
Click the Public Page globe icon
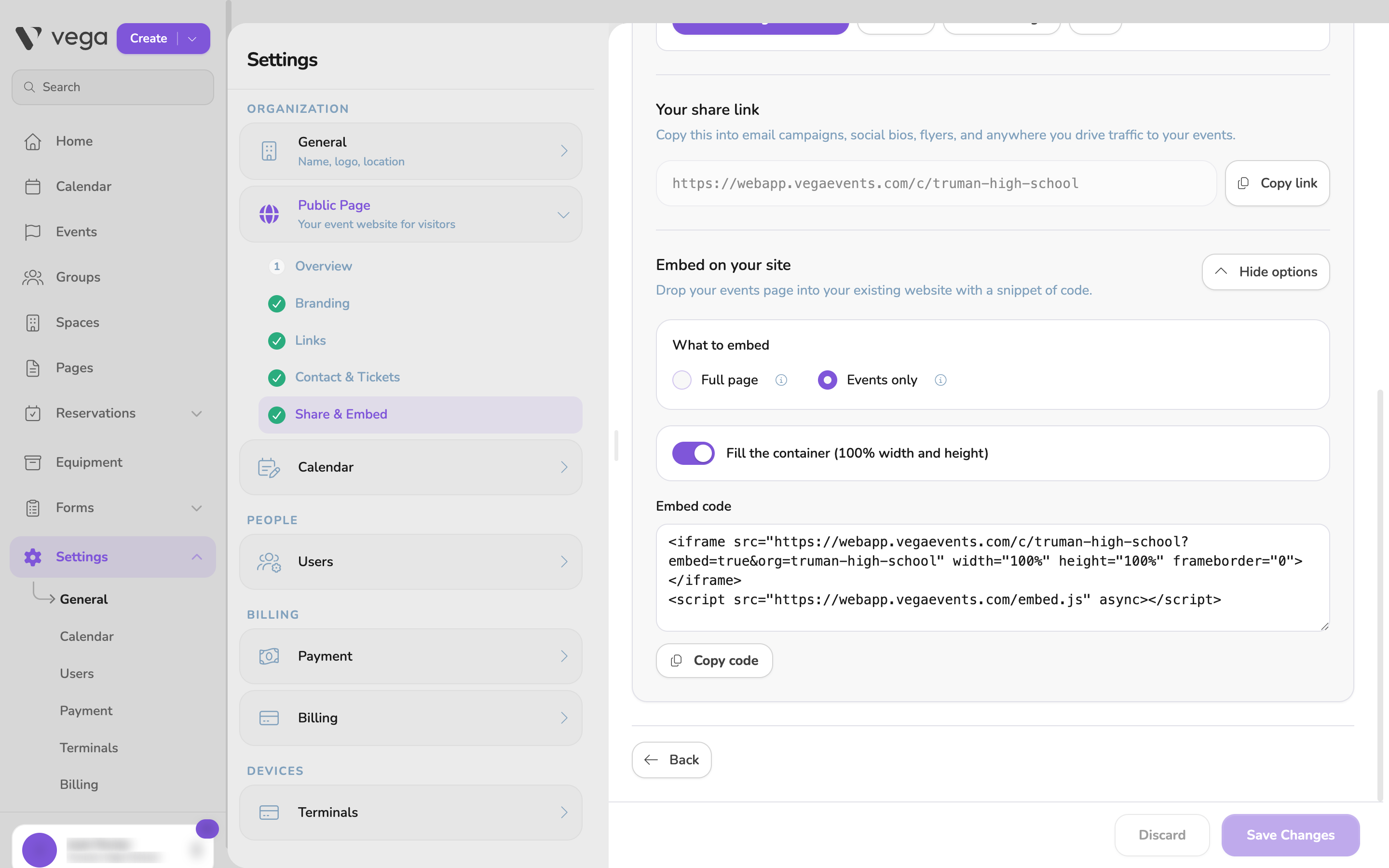pos(269,214)
